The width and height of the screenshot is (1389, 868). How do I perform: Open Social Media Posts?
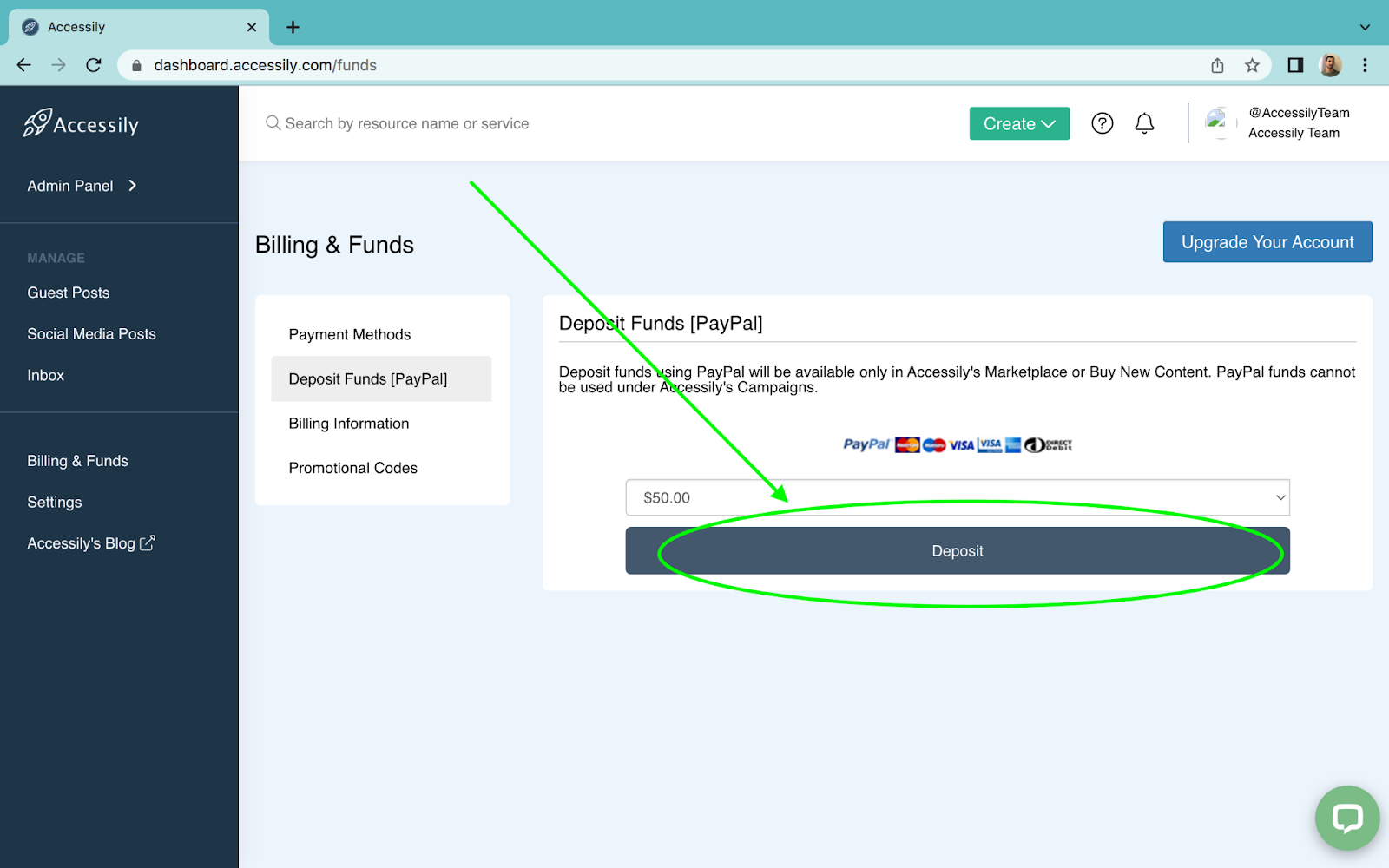91,334
